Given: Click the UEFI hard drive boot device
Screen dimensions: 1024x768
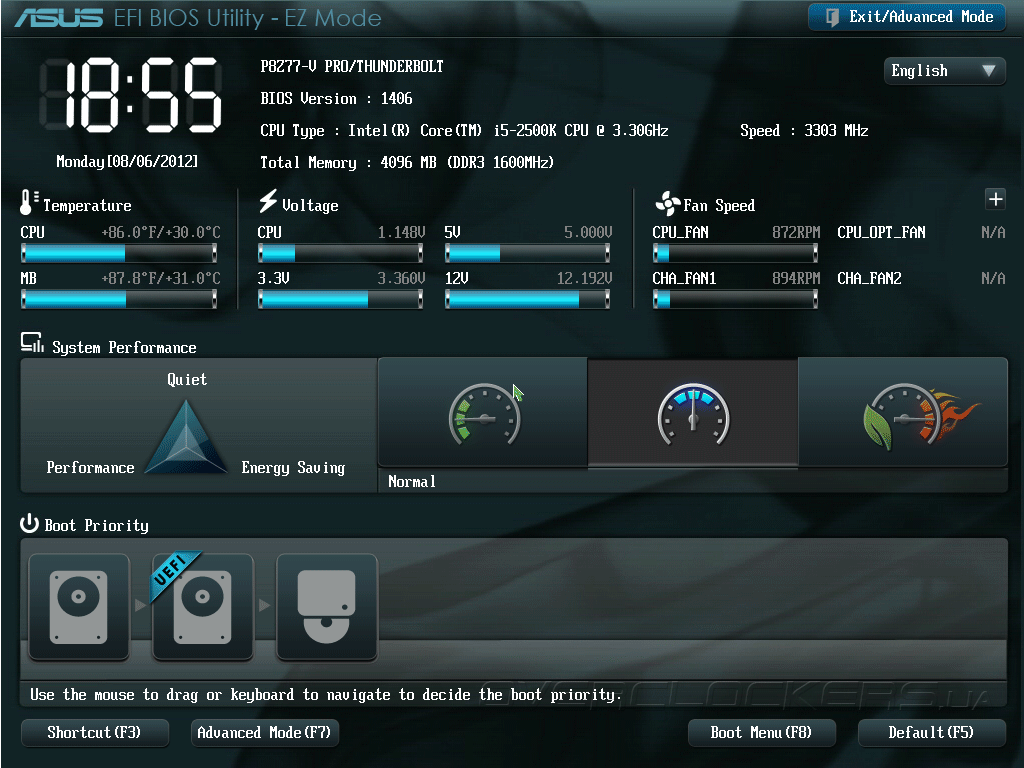Looking at the screenshot, I should point(202,607).
